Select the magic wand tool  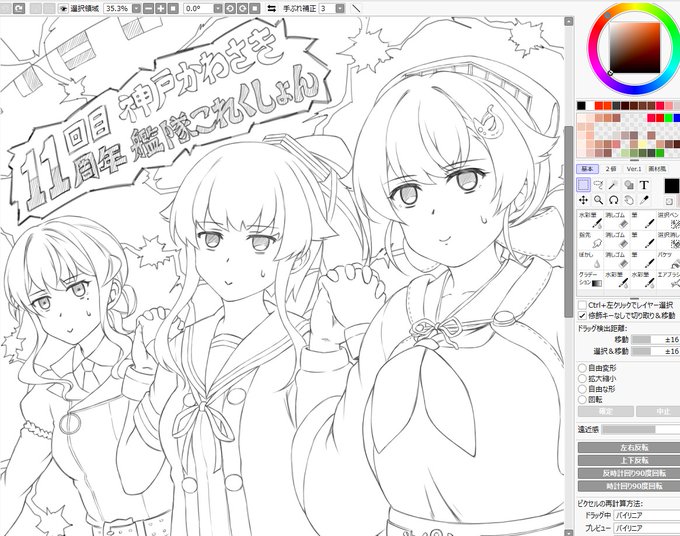[x=613, y=185]
